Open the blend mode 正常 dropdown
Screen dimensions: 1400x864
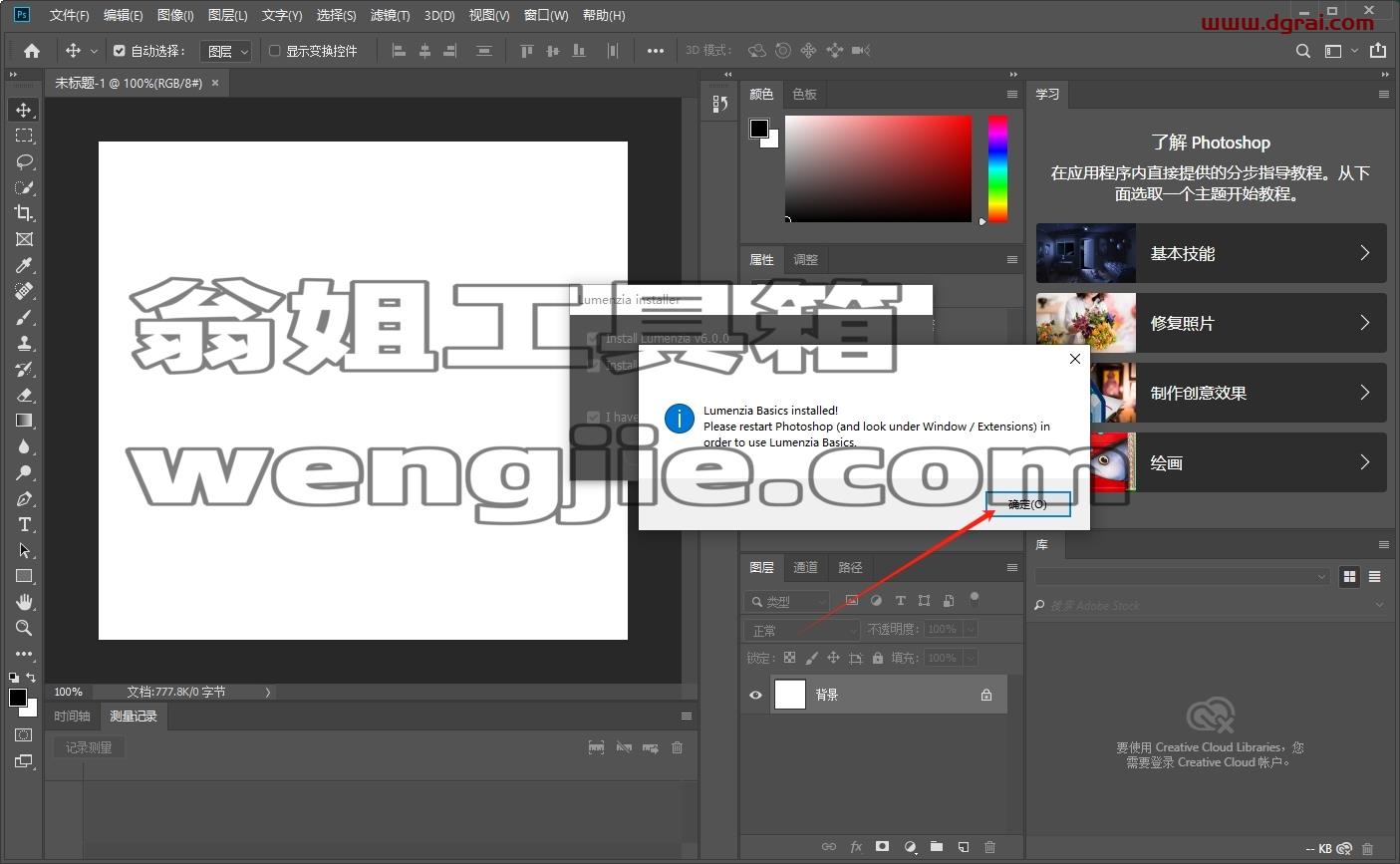pos(802,630)
